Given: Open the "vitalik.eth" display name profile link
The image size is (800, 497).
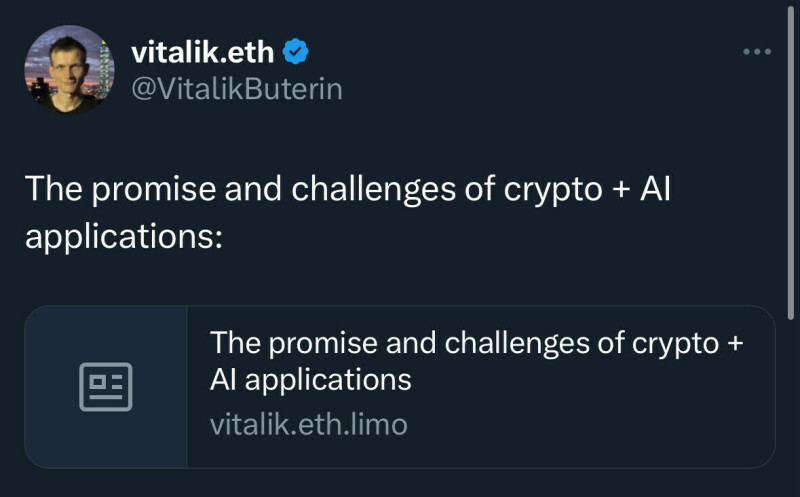Looking at the screenshot, I should tap(203, 50).
